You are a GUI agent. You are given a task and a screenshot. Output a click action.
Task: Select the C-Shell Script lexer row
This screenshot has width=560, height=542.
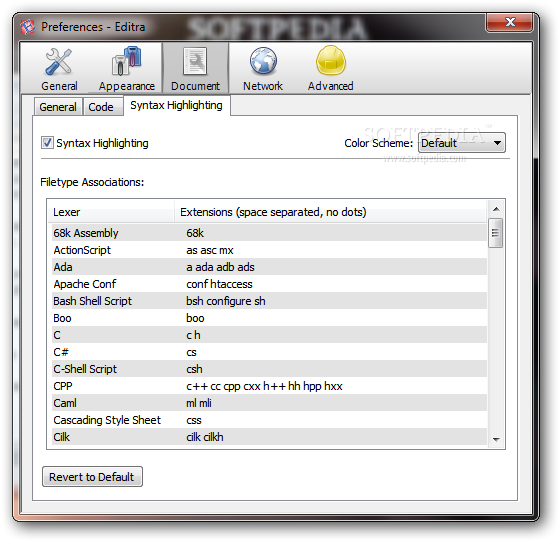click(x=269, y=369)
